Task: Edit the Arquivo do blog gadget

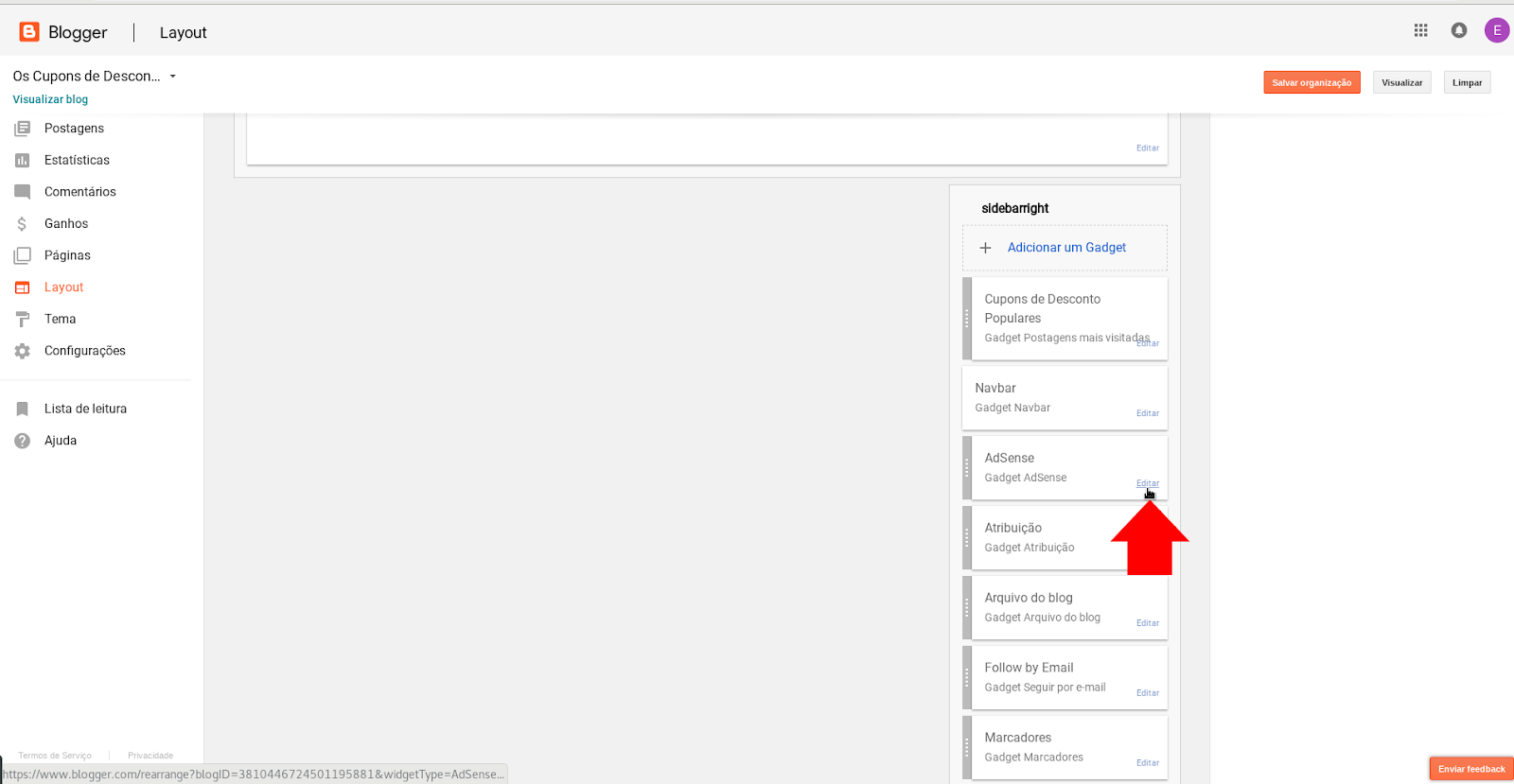Action: click(1148, 623)
